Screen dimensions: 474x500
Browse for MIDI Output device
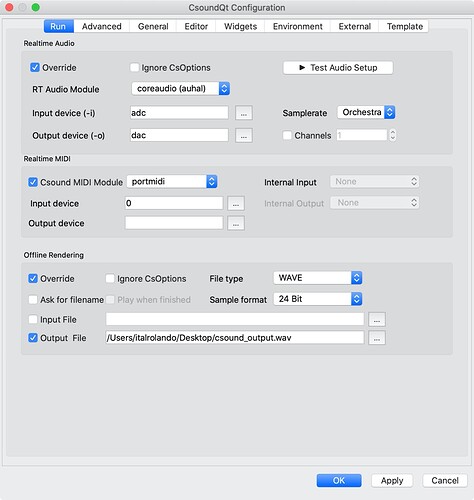point(236,223)
